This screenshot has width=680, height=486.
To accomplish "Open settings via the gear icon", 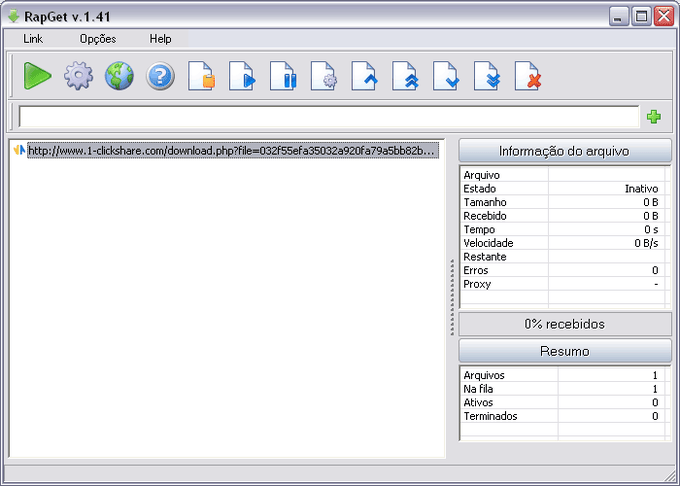I will coord(78,76).
